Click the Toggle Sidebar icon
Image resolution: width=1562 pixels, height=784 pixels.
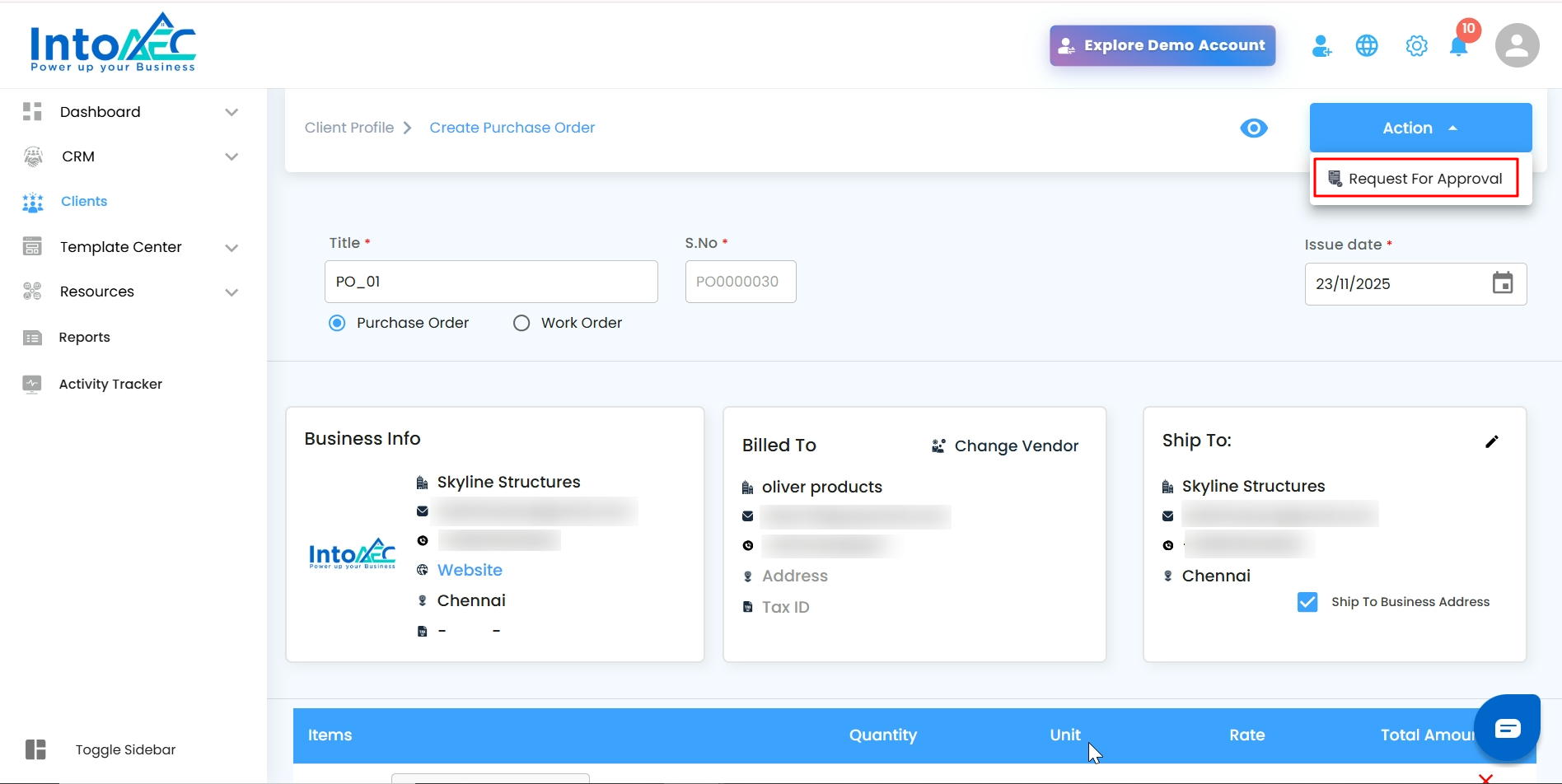[35, 749]
